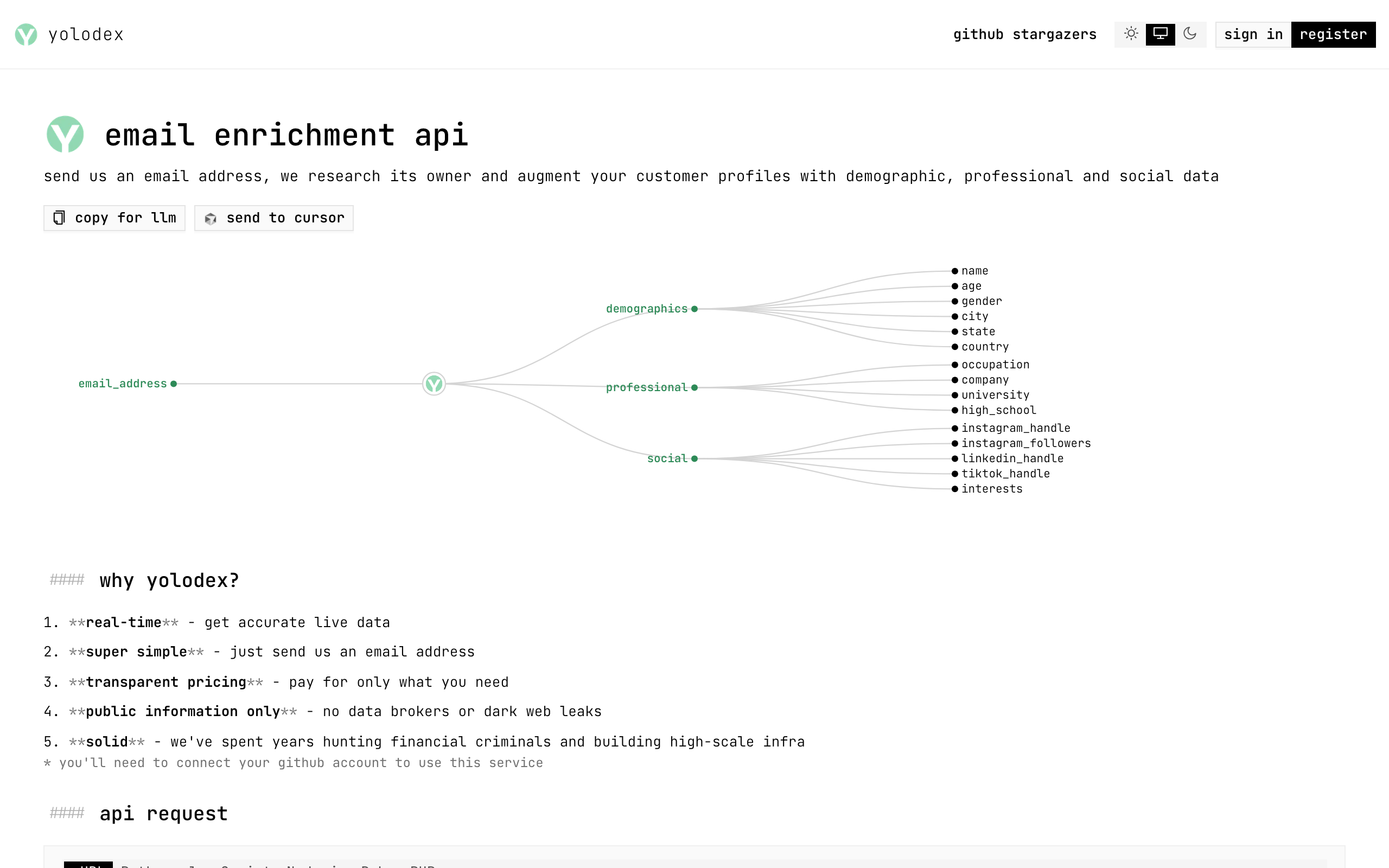
Task: Click the #### anchor before api request
Action: coord(67,813)
